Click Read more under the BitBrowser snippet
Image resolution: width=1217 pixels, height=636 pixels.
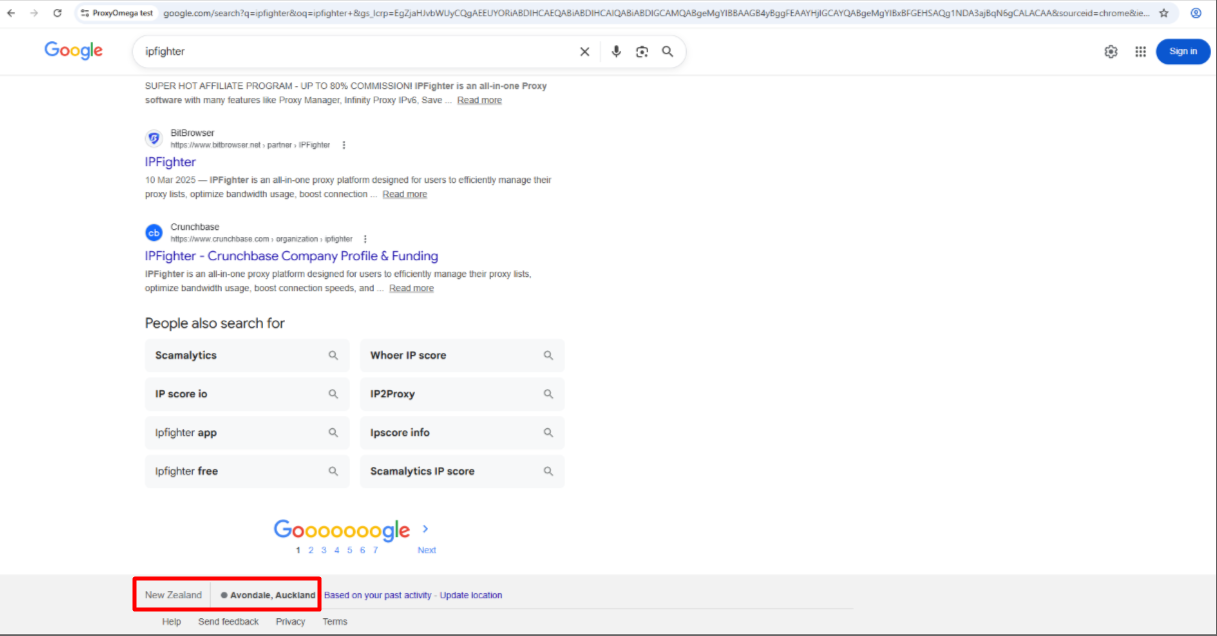coord(404,194)
